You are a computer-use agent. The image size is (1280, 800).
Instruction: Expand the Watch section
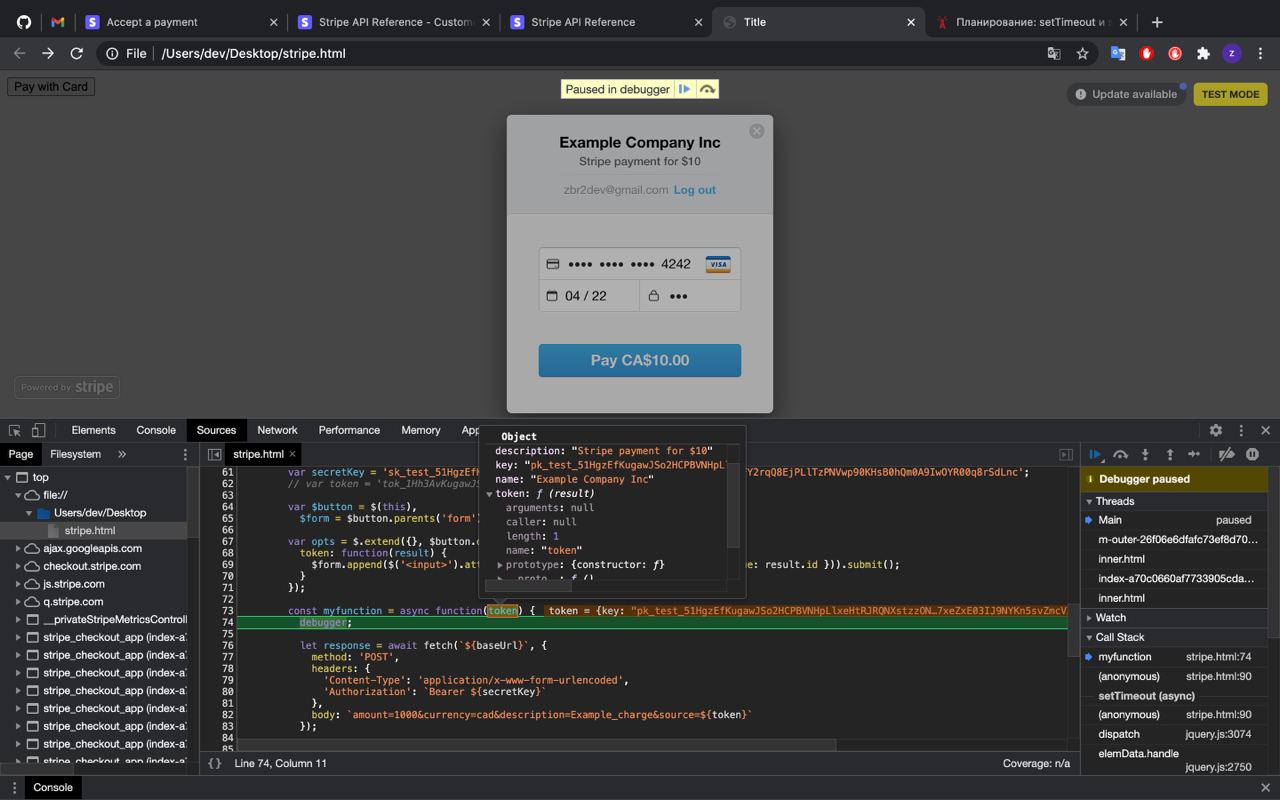pyautogui.click(x=1110, y=618)
